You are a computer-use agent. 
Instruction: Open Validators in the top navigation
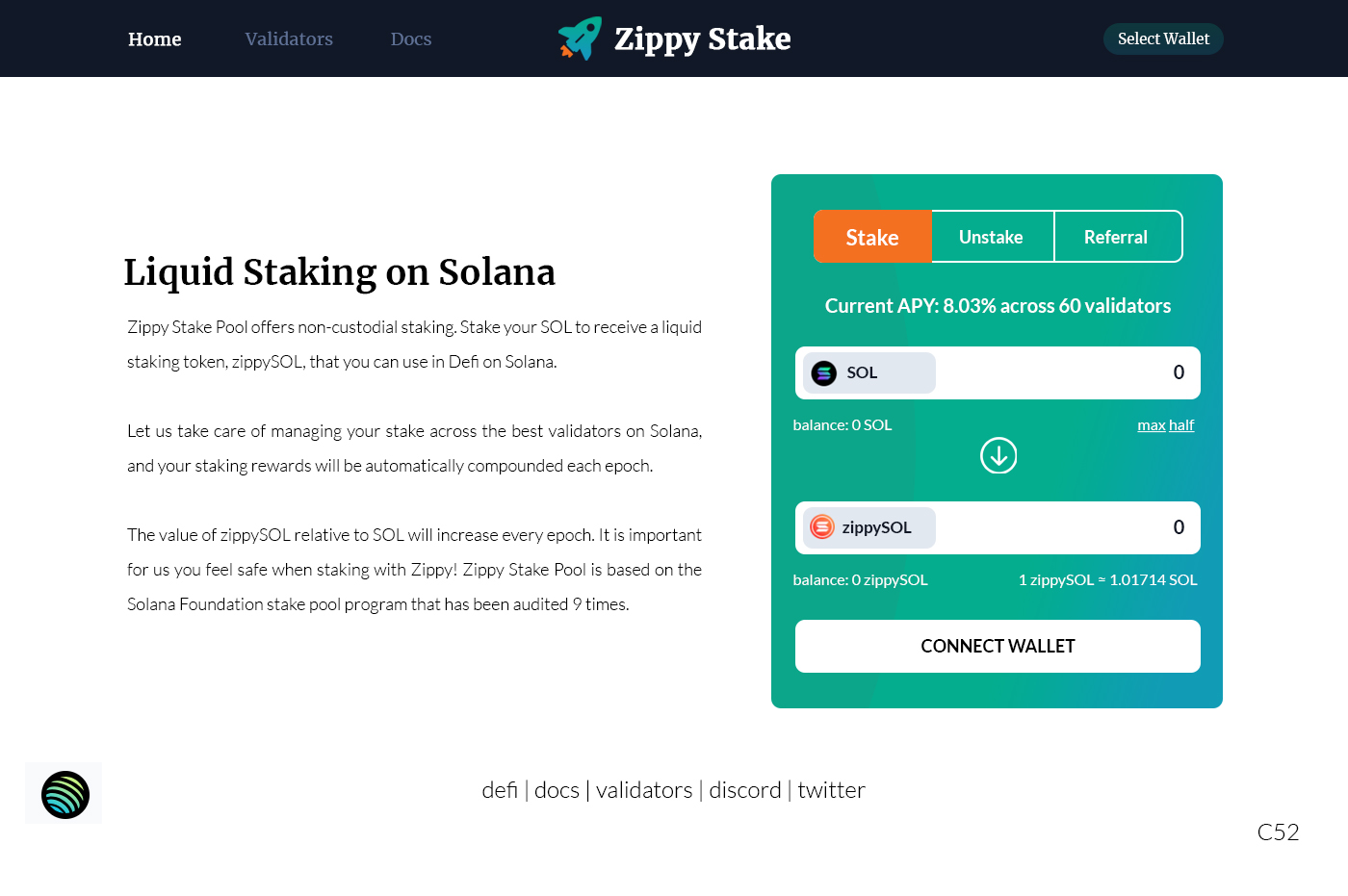[289, 39]
